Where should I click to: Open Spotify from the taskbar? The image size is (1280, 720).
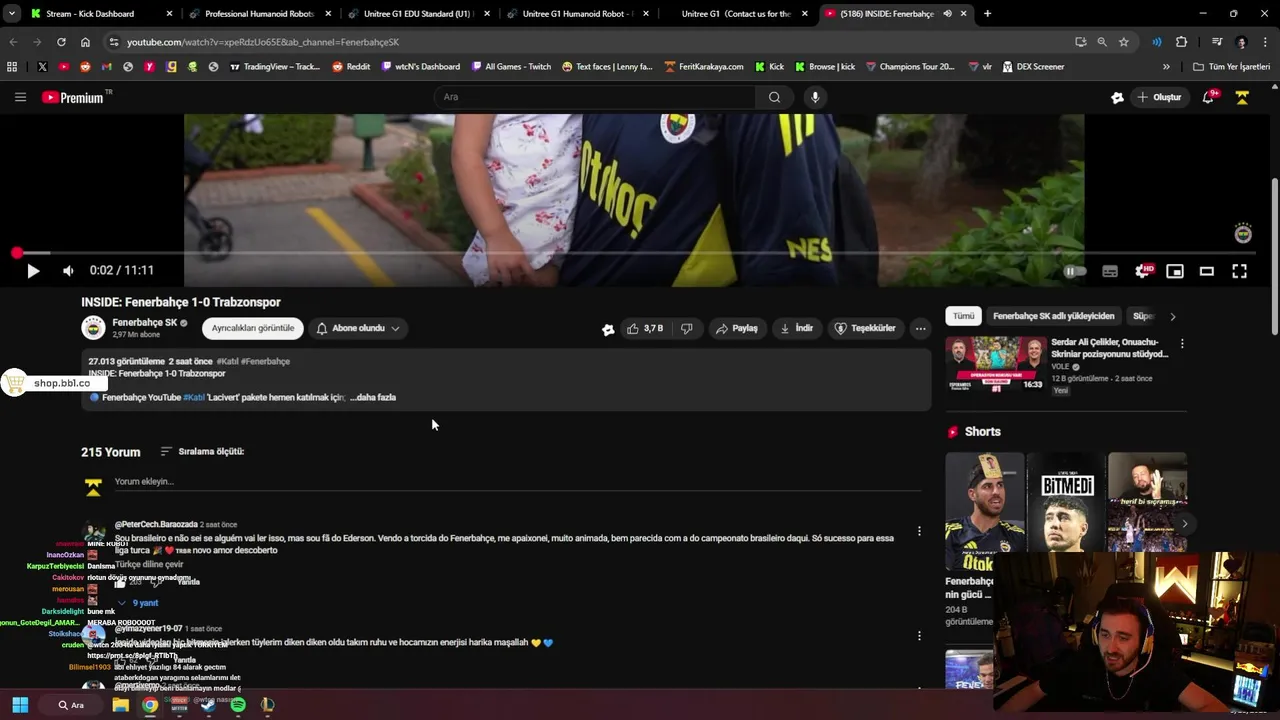pyautogui.click(x=238, y=705)
